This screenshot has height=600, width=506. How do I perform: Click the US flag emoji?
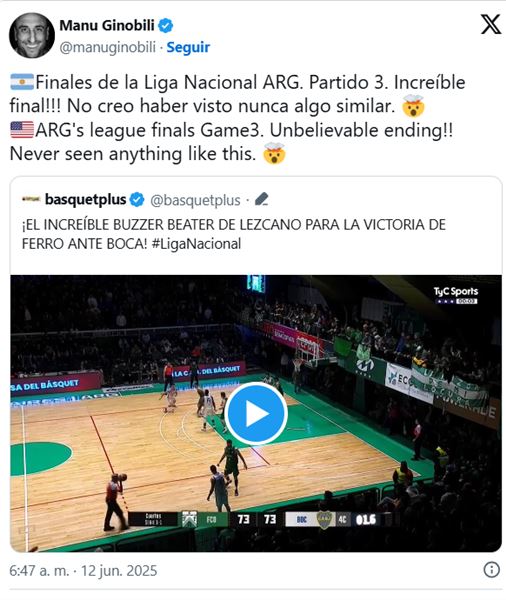[x=22, y=130]
